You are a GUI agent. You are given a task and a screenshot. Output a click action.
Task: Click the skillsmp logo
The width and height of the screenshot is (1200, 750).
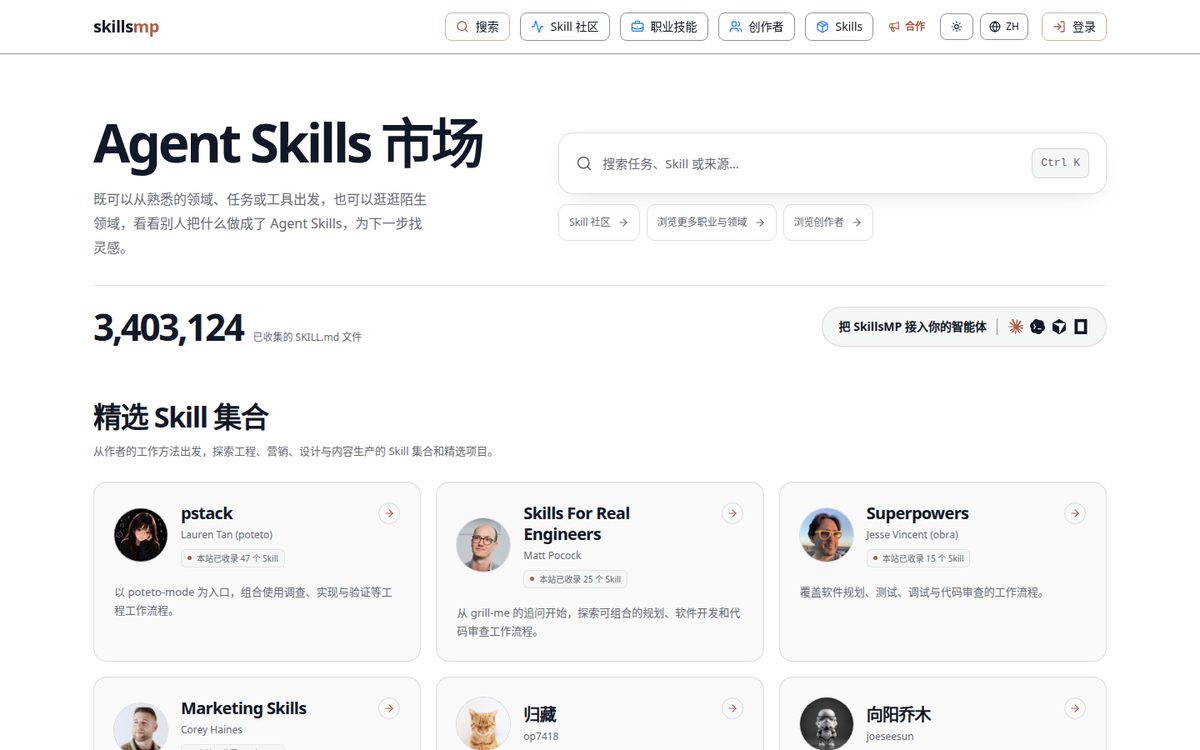tap(126, 27)
